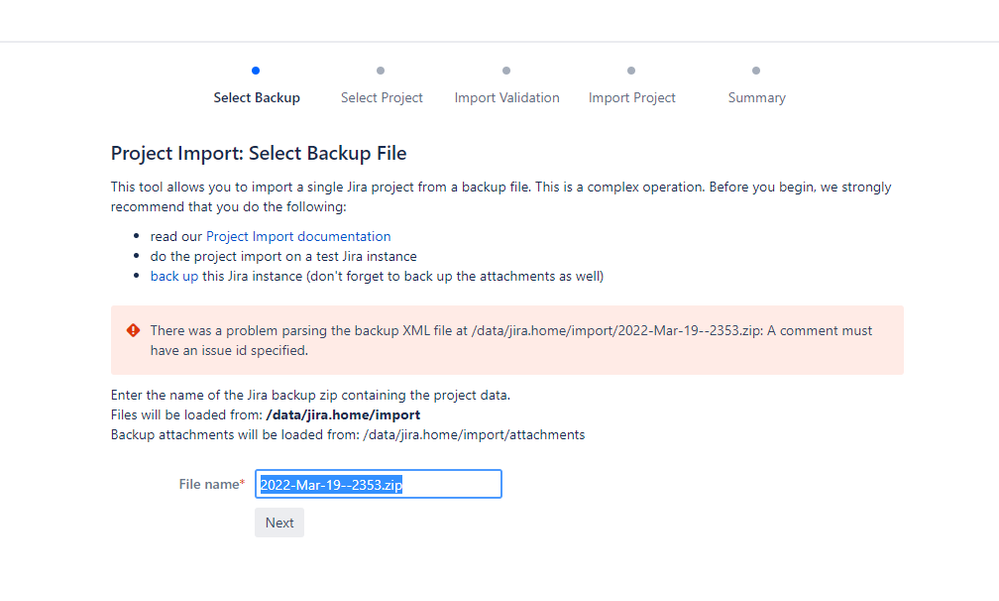
Task: Click 'Enter the name of the Jira backup zip' line
Action: pos(310,395)
